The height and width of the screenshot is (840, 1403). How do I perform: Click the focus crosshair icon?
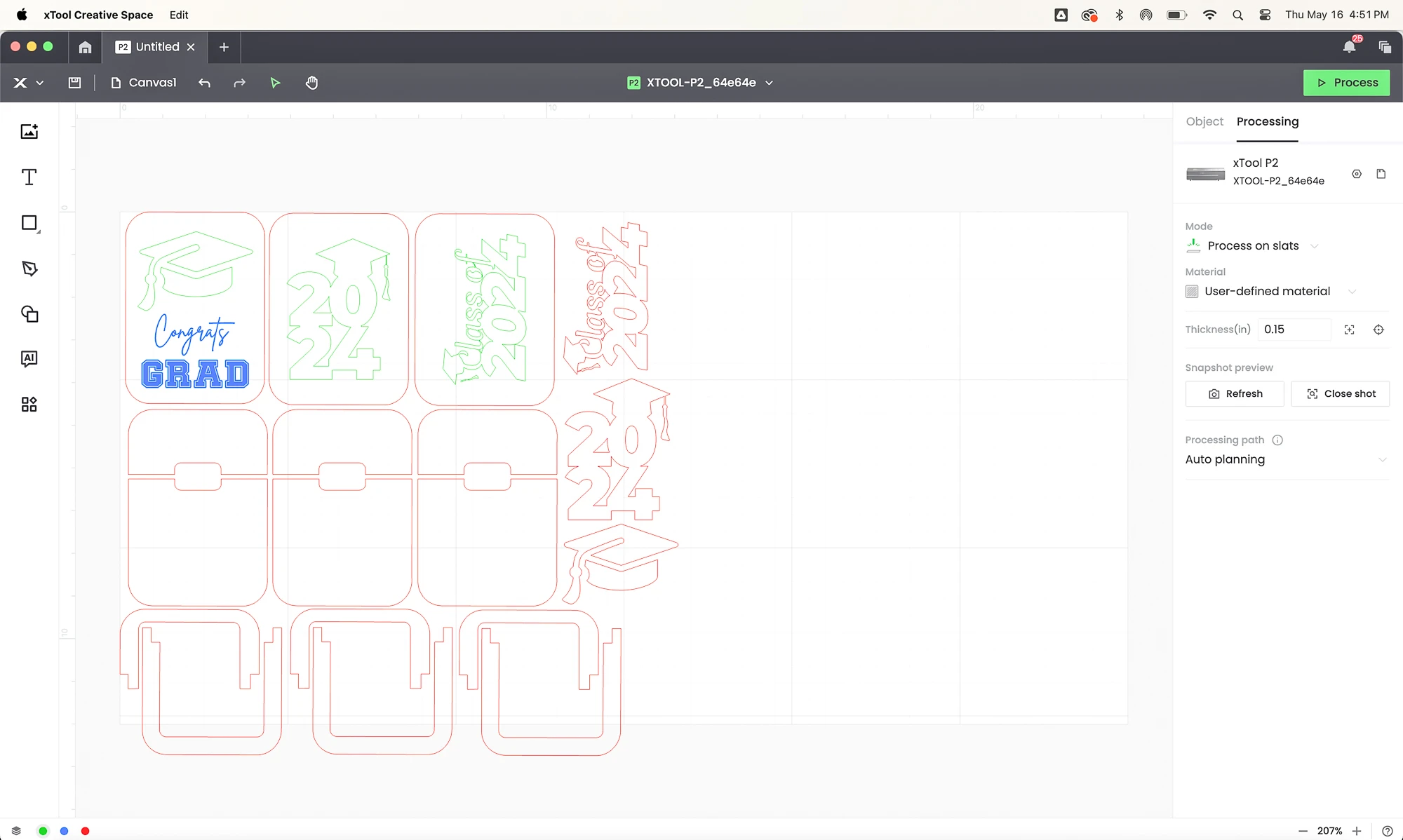(1378, 330)
